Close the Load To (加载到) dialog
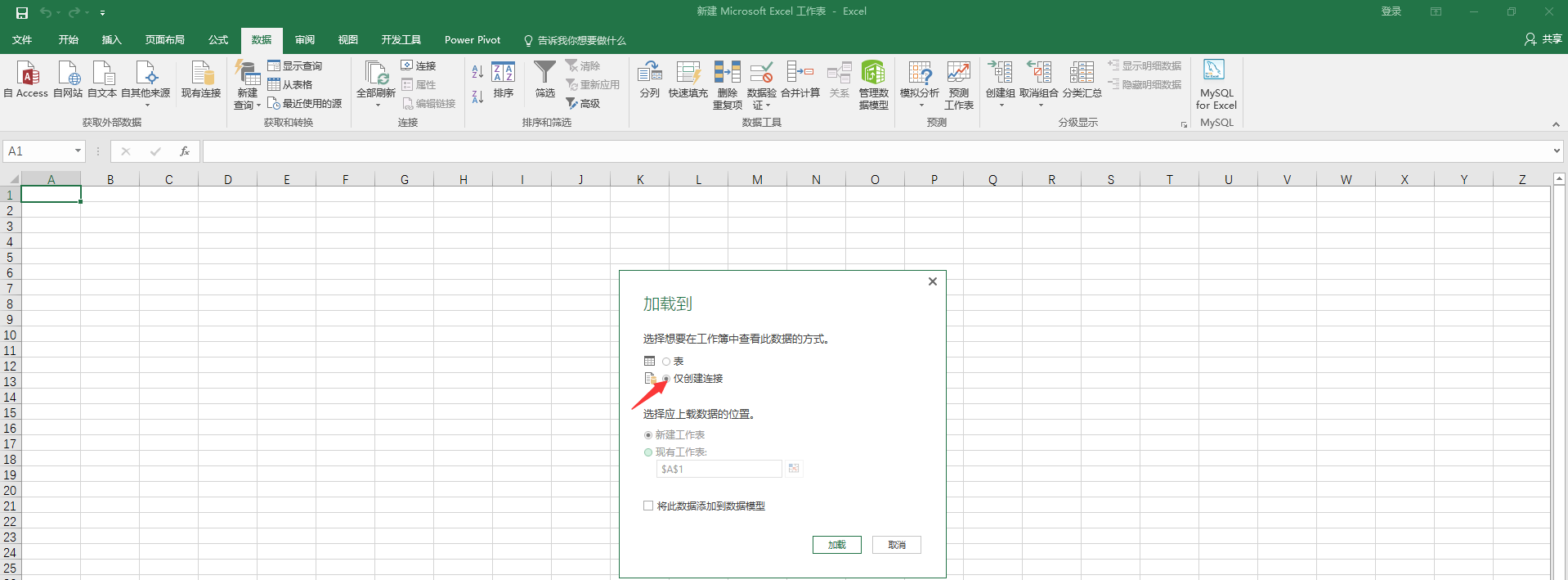Image resolution: width=1568 pixels, height=580 pixels. 932,281
